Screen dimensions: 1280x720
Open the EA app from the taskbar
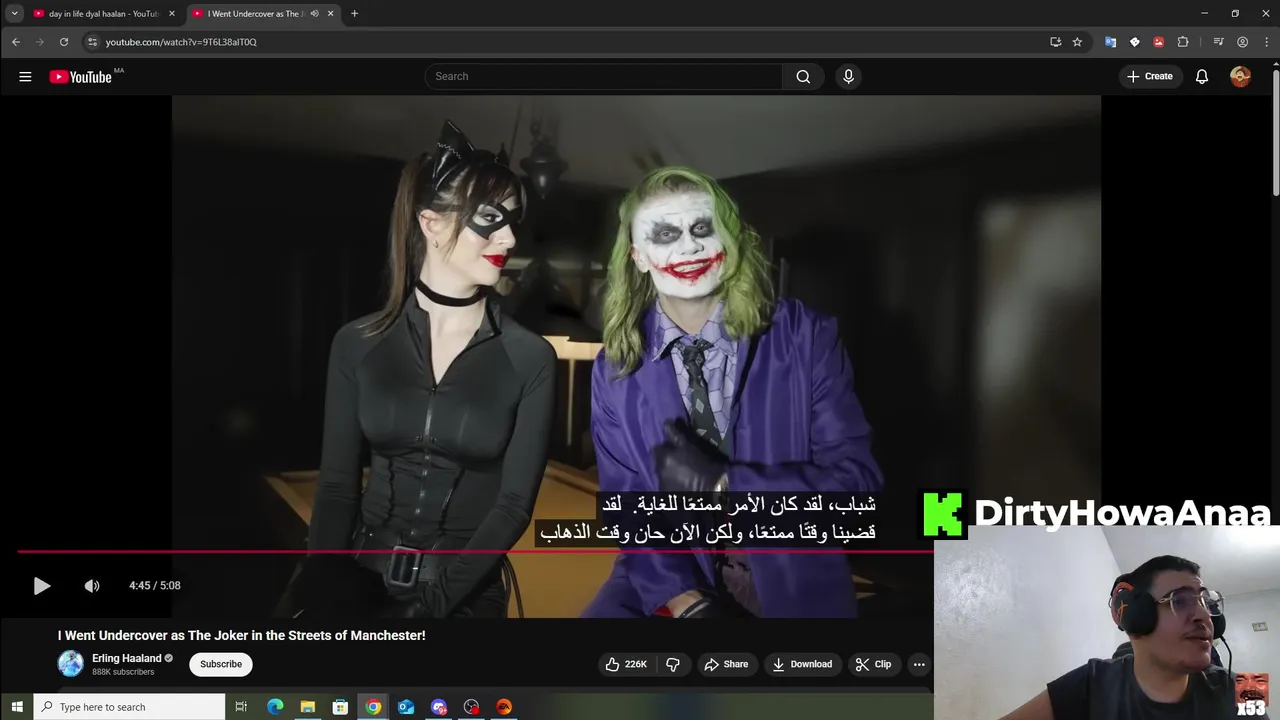click(504, 707)
